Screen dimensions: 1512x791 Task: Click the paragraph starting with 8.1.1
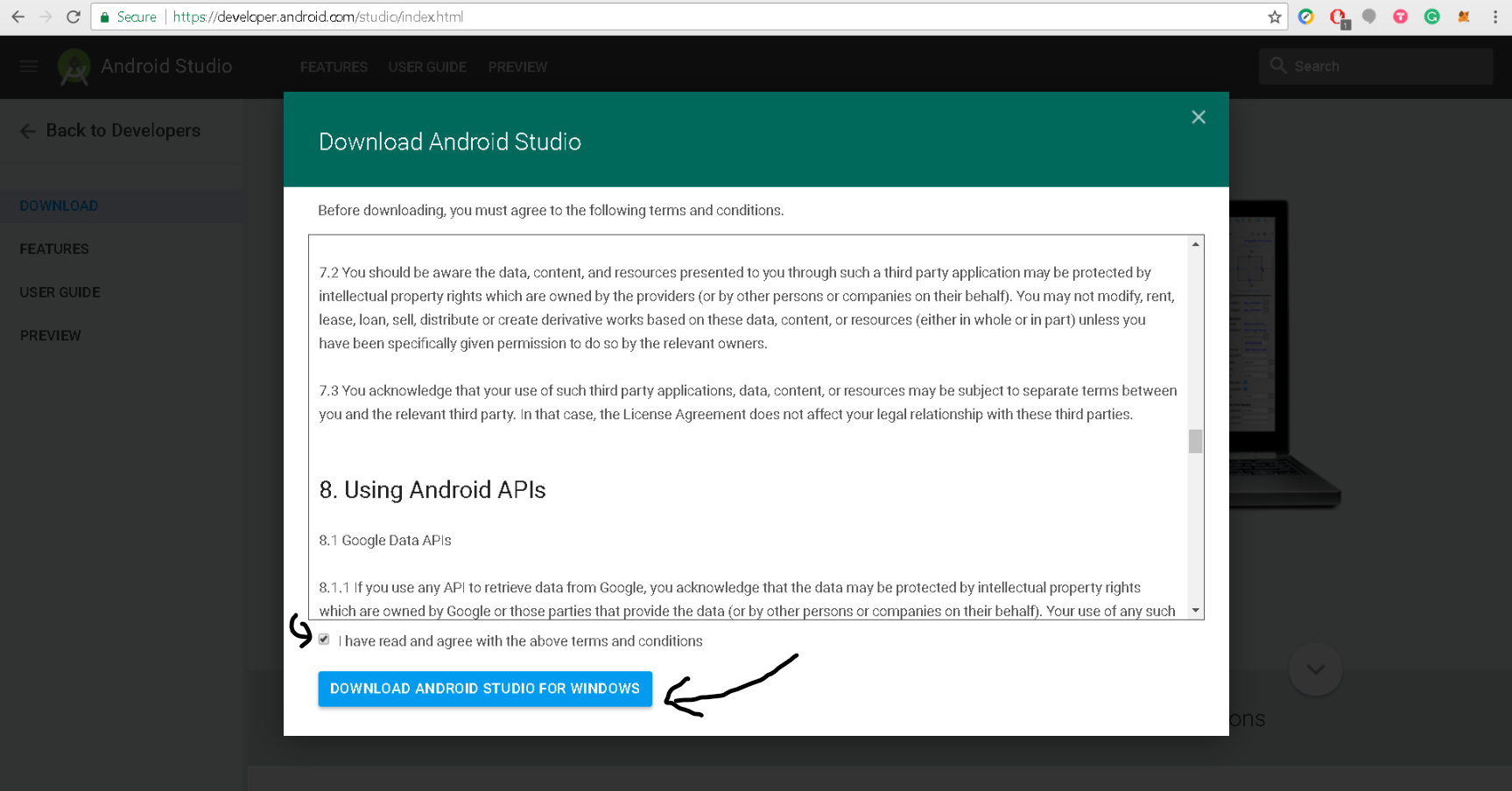click(747, 599)
